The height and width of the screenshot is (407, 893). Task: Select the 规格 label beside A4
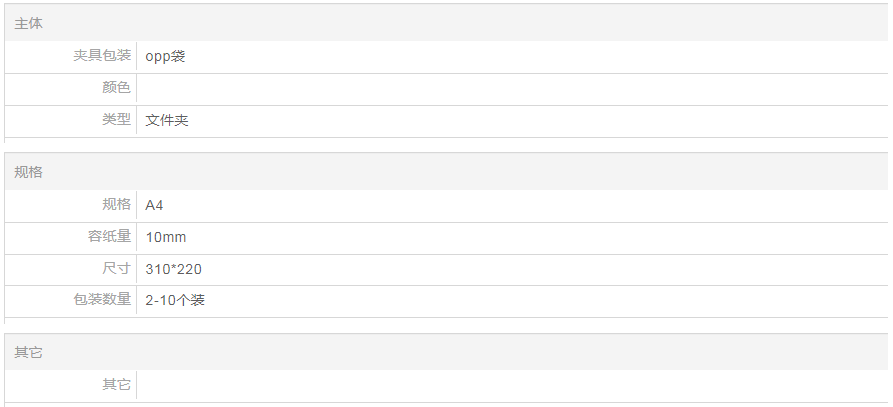pyautogui.click(x=117, y=205)
